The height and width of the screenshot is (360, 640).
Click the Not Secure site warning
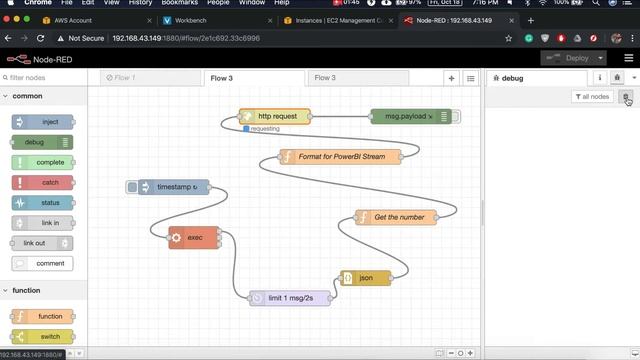81,38
